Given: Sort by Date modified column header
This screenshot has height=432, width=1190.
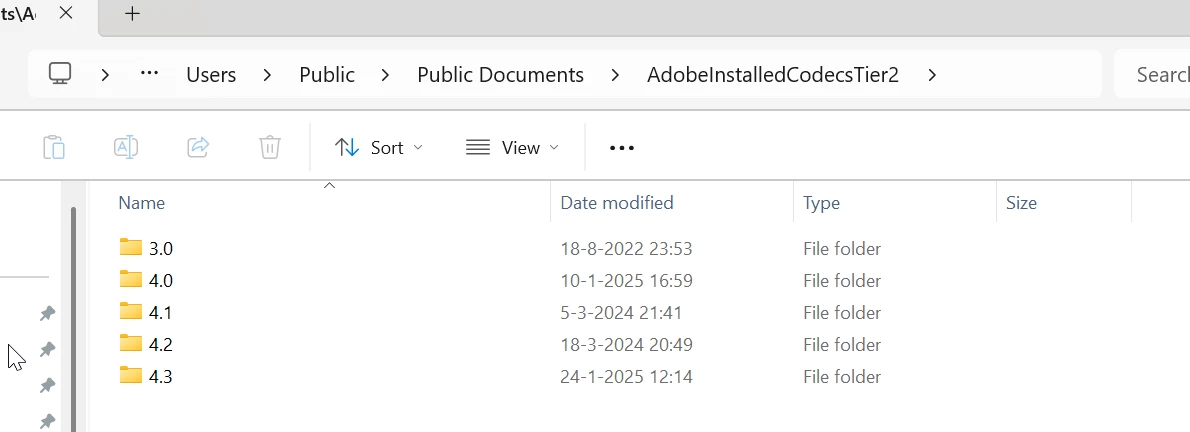Looking at the screenshot, I should pyautogui.click(x=617, y=203).
